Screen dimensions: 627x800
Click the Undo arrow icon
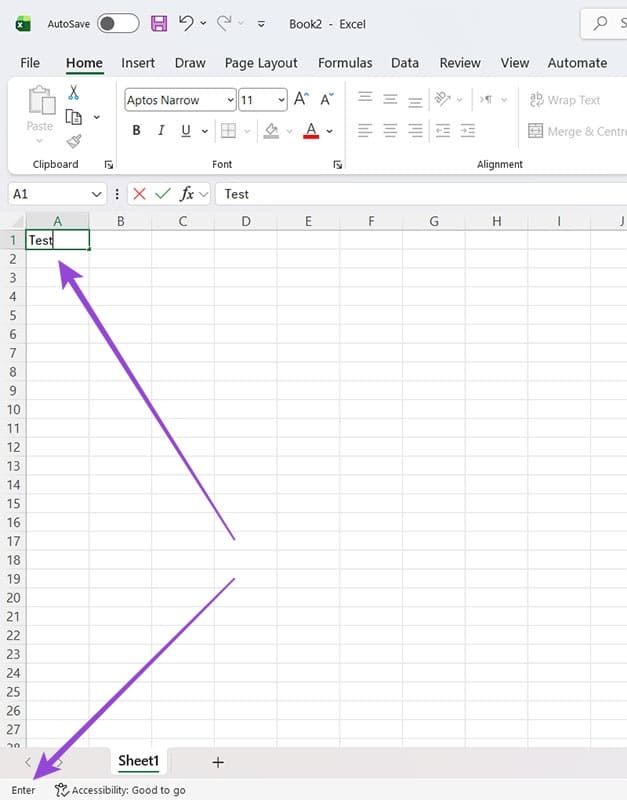point(185,23)
